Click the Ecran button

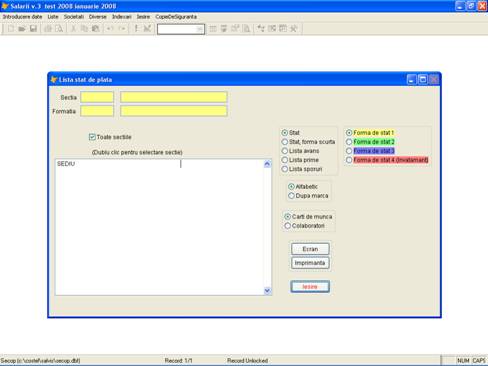(x=310, y=249)
